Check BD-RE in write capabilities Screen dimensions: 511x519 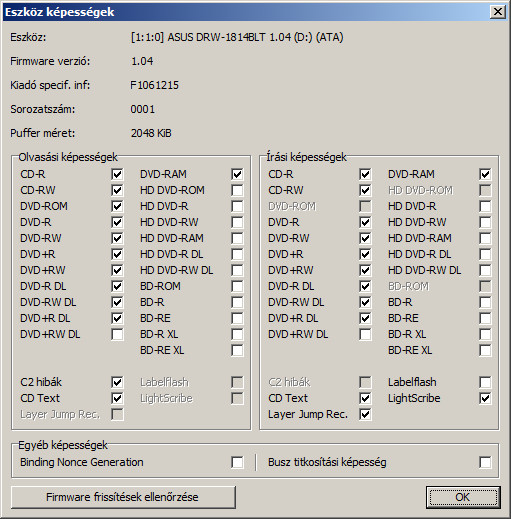(x=485, y=318)
